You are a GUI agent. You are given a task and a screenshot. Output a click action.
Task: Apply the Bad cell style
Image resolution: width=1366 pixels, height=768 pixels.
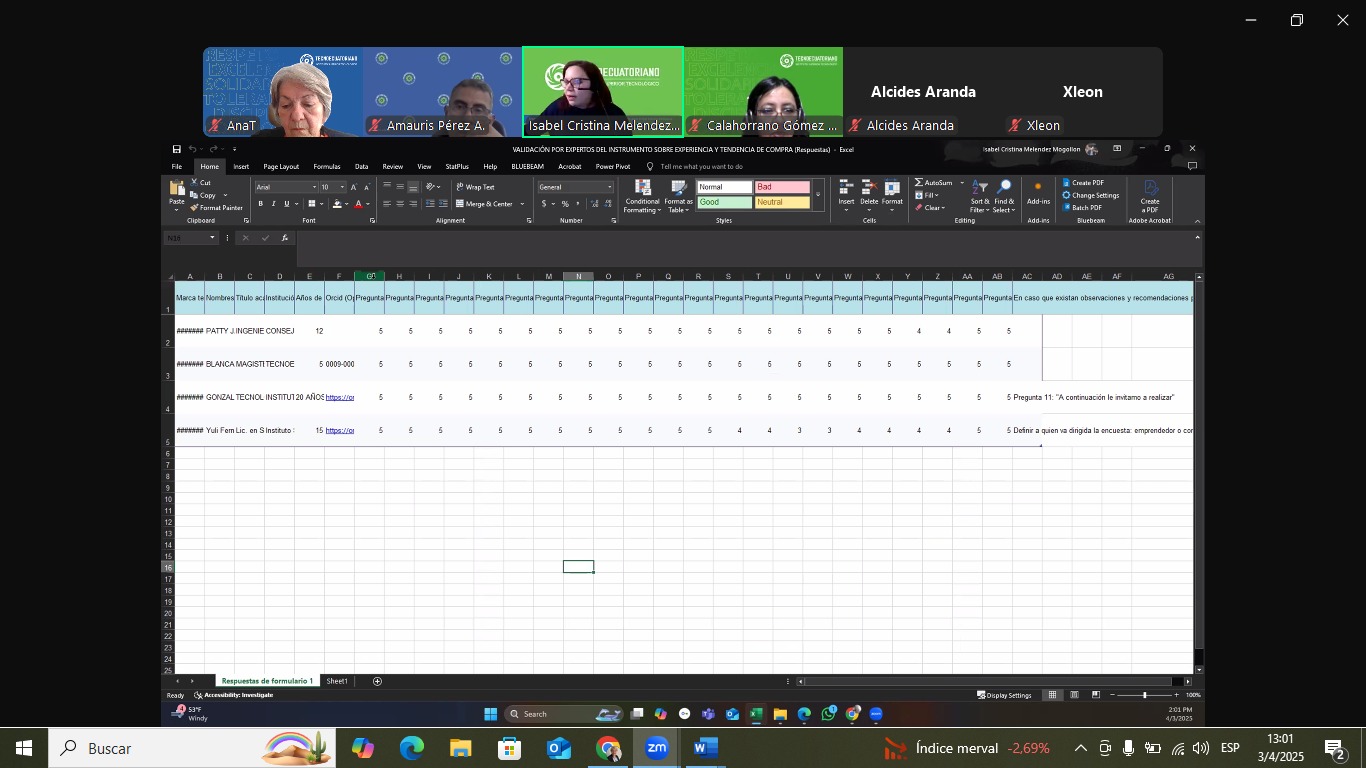point(781,187)
